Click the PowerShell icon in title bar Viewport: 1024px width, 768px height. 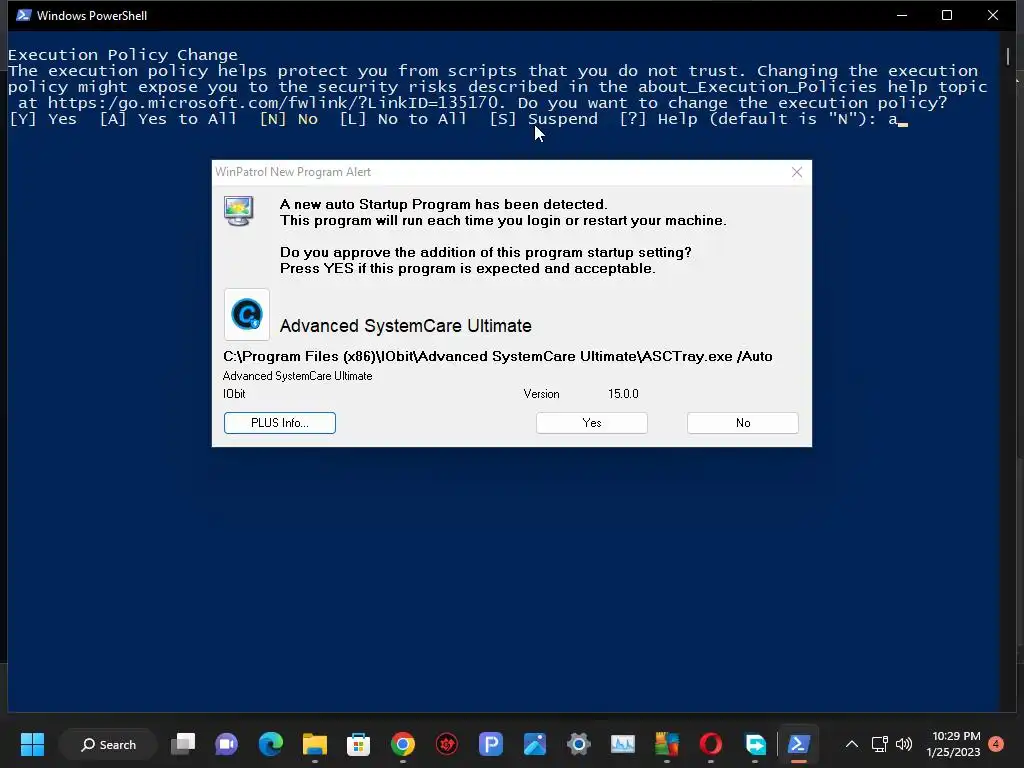click(x=24, y=15)
